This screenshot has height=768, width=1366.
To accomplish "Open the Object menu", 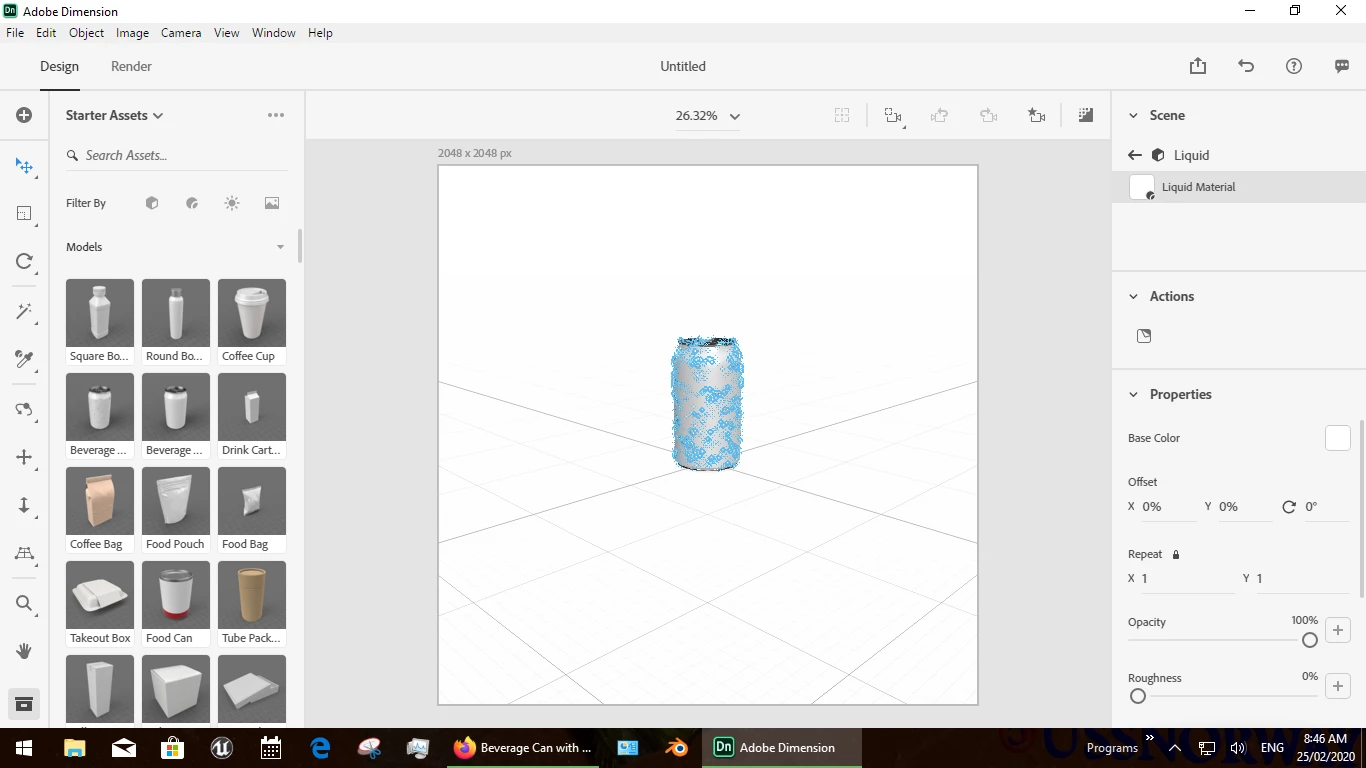I will (x=86, y=33).
